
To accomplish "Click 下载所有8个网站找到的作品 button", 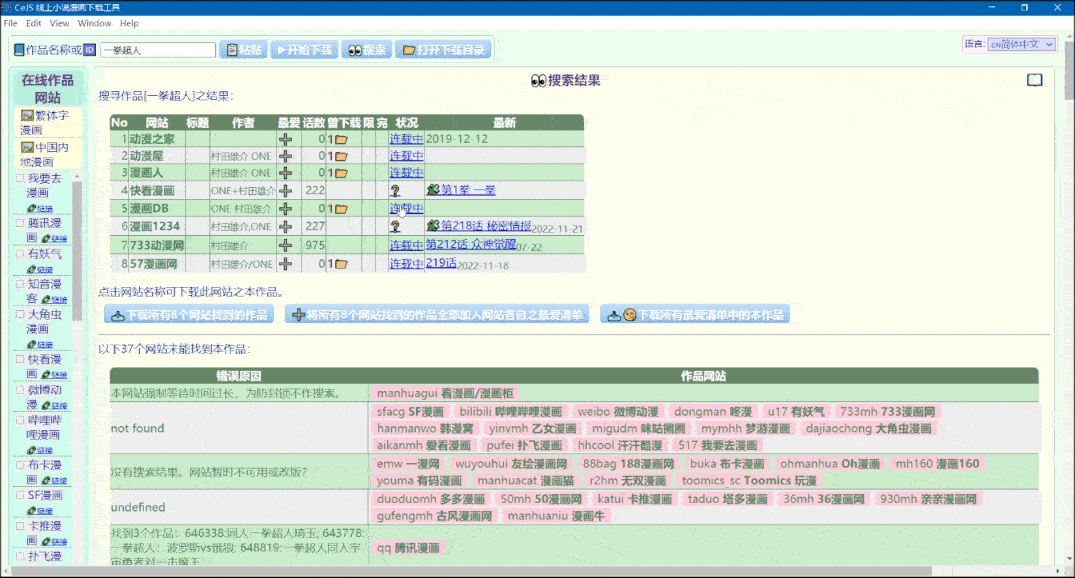I will (189, 315).
